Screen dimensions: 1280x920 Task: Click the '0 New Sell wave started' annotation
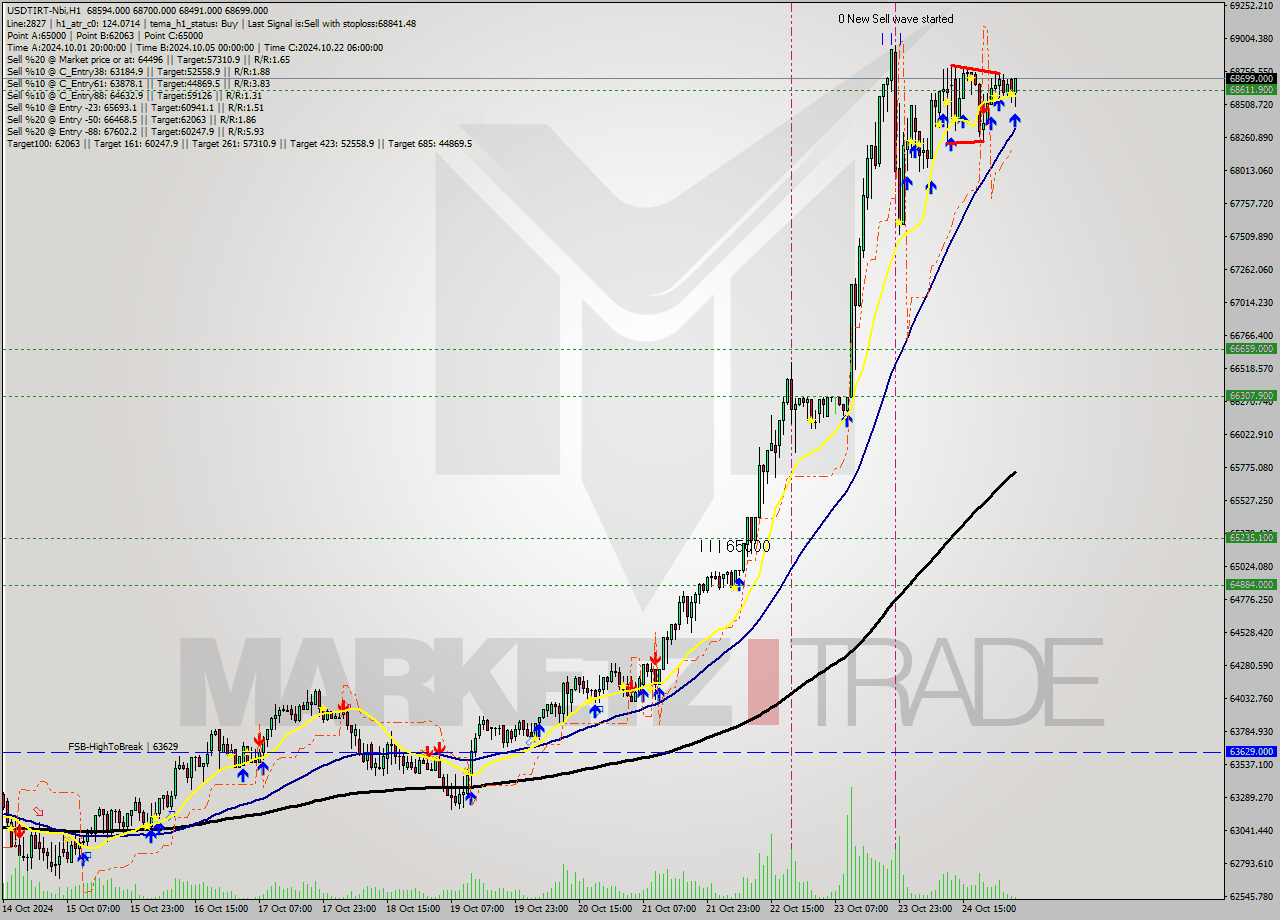[895, 19]
